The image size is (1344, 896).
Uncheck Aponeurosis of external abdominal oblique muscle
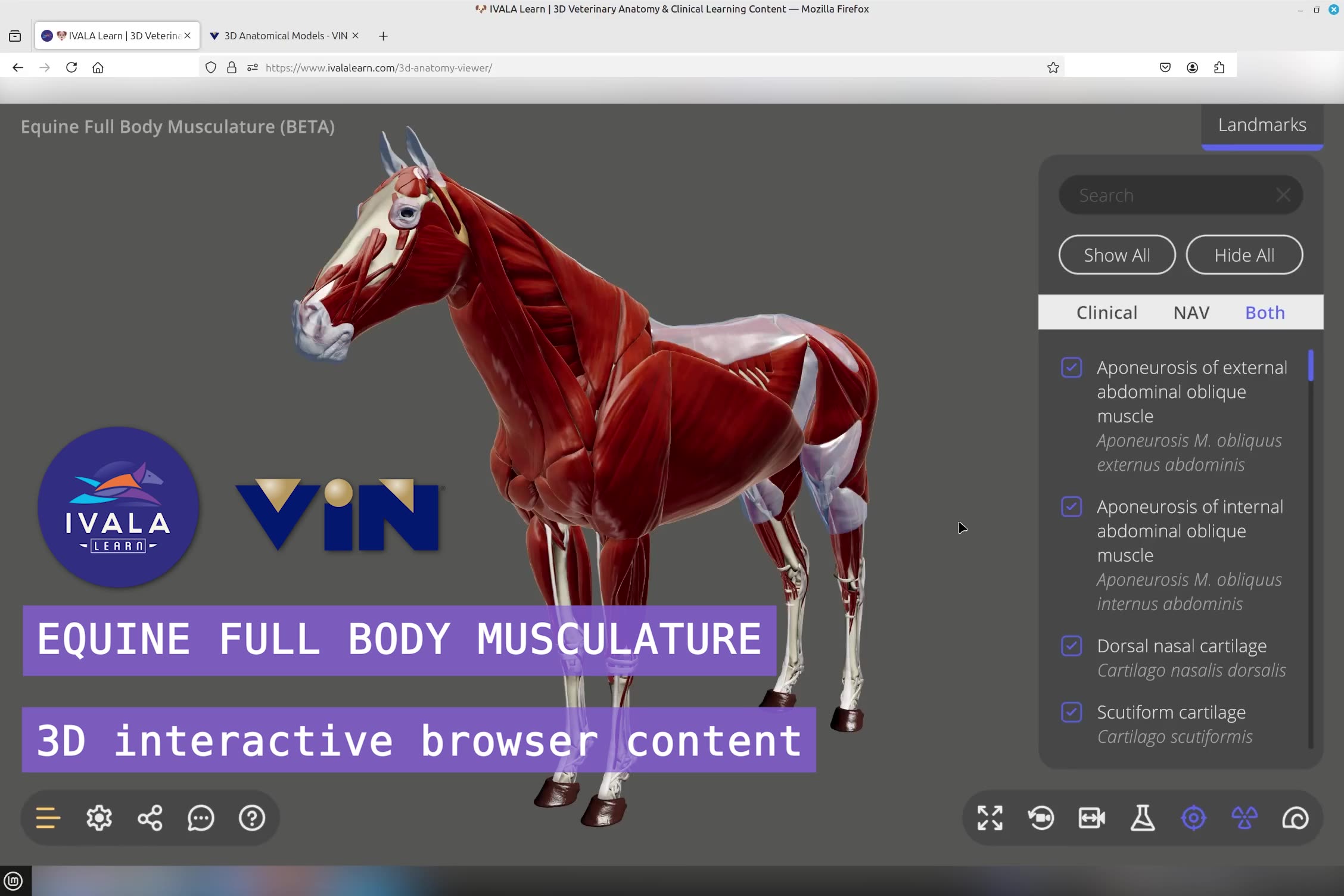pyautogui.click(x=1071, y=368)
